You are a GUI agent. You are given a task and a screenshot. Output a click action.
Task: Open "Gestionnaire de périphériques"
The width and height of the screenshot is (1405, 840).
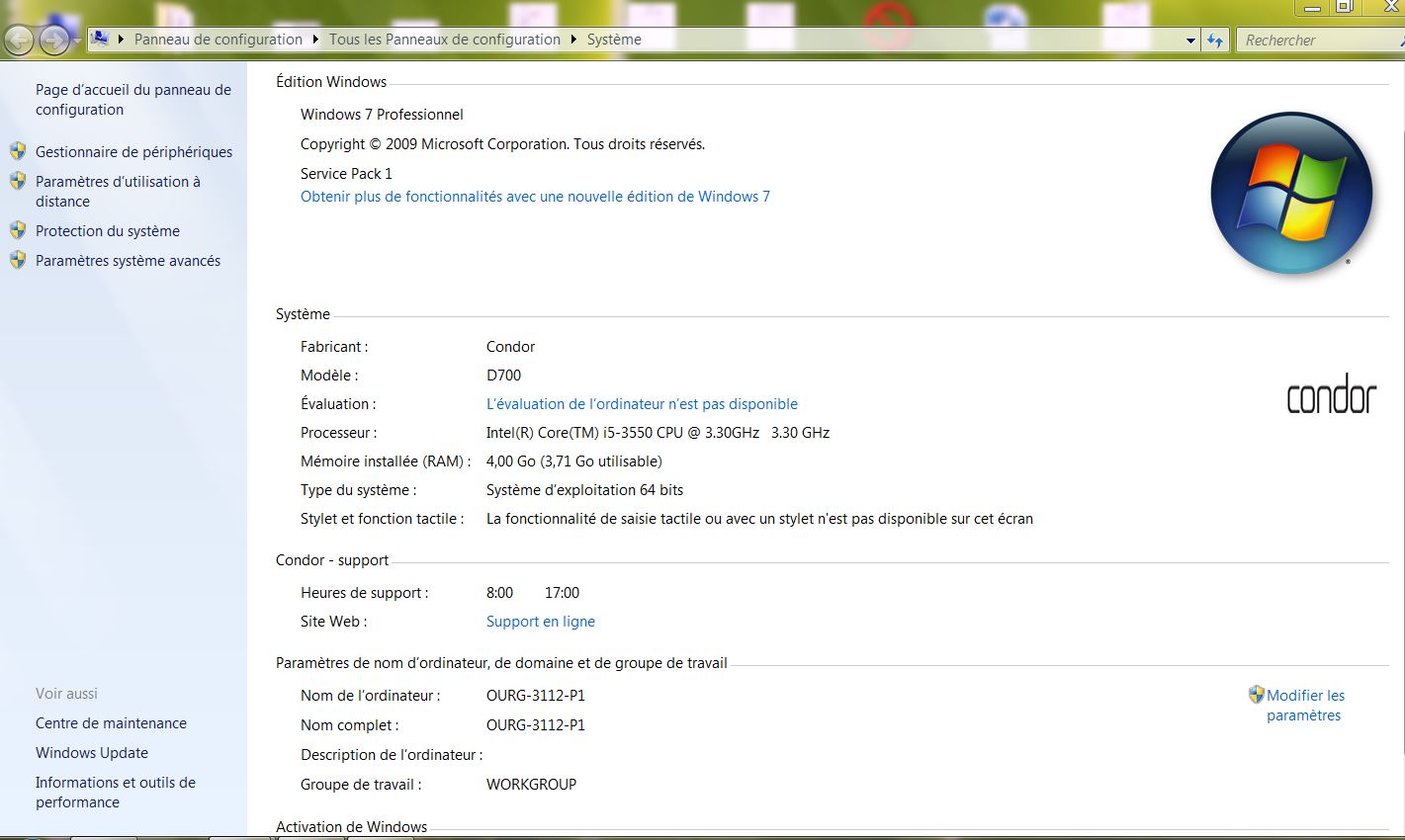[133, 152]
